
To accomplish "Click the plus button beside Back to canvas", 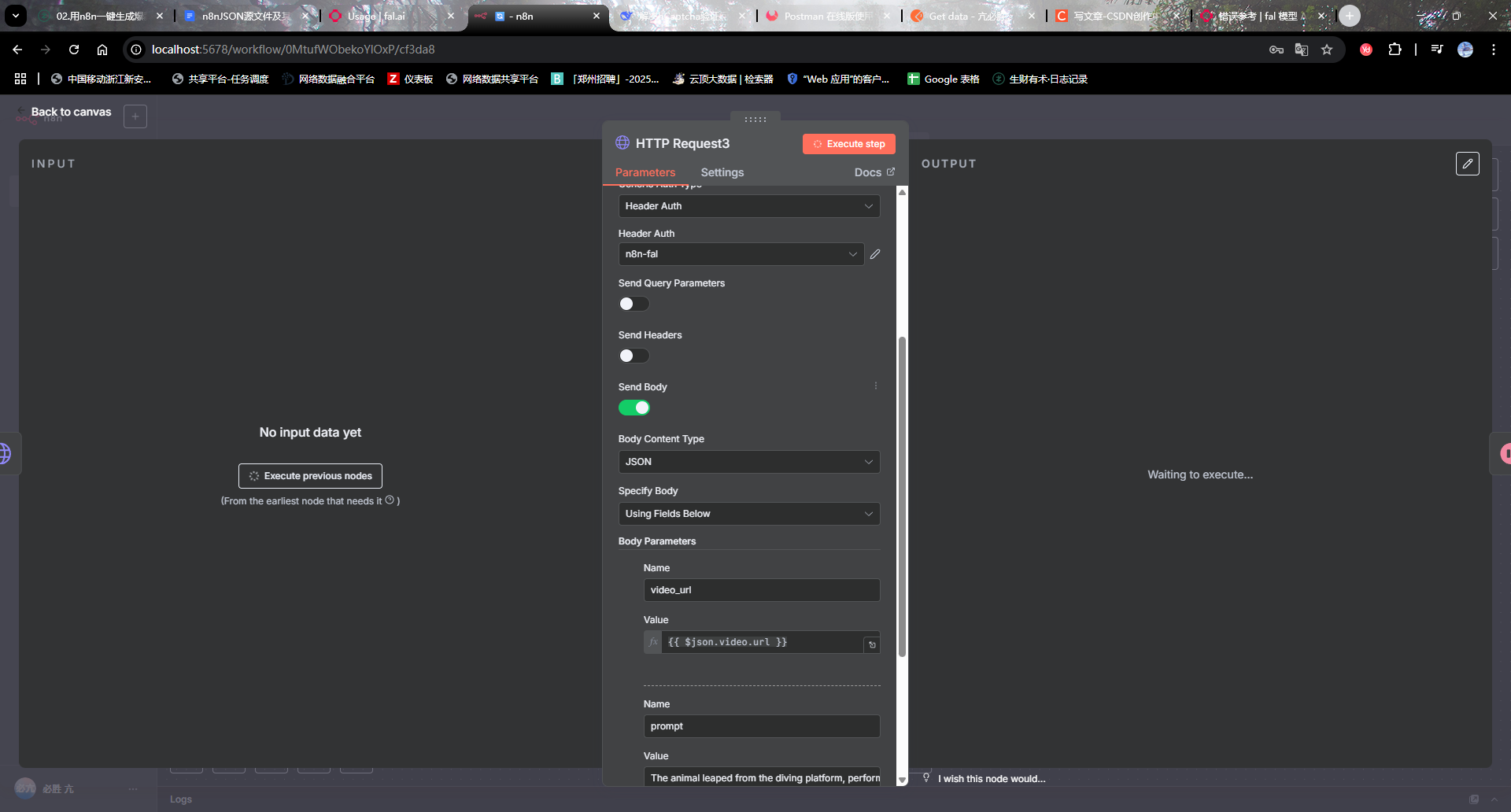I will tap(135, 116).
